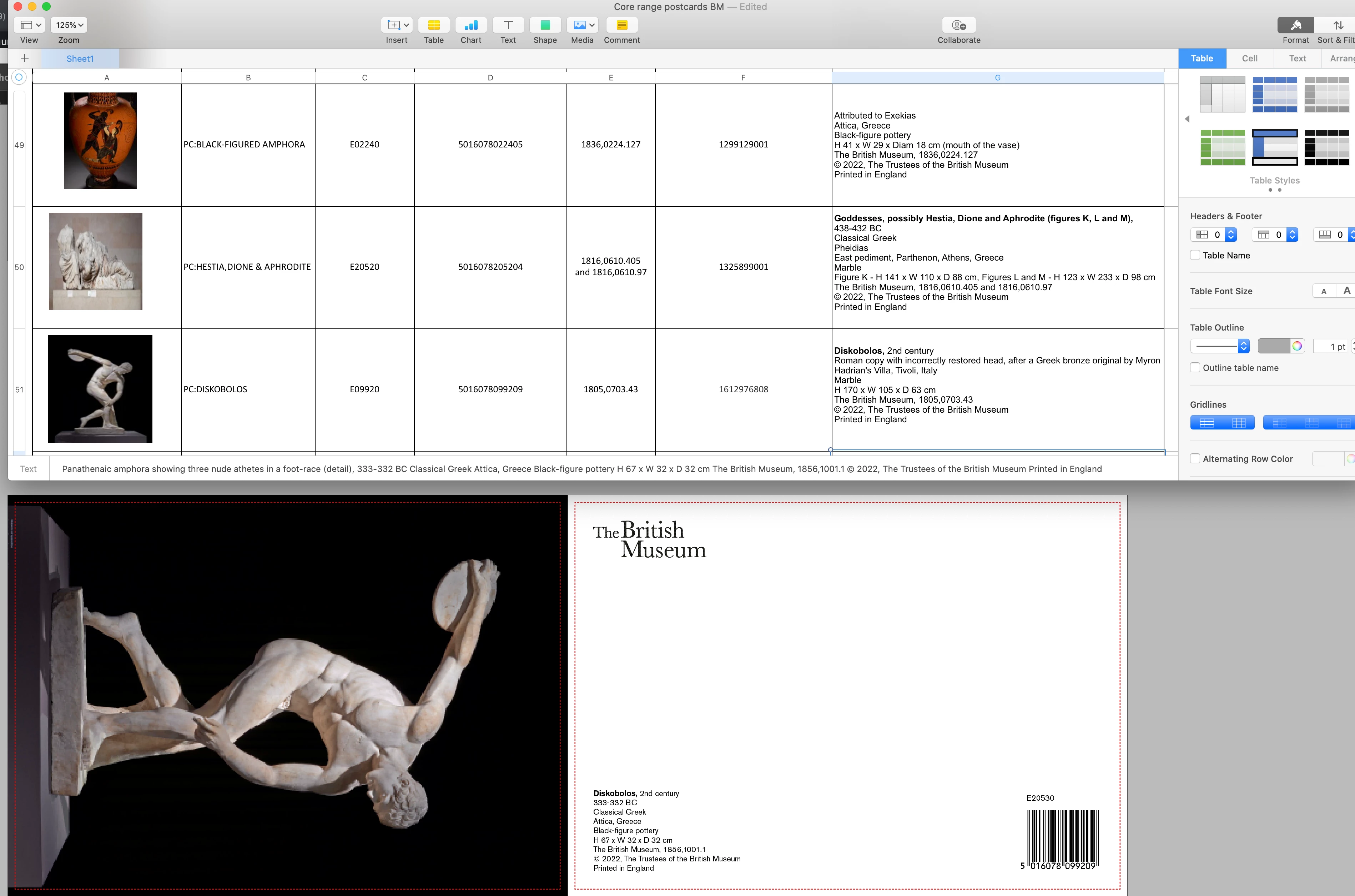Screen dimensions: 1355x896
Task: Click the larger table font size button
Action: (1346, 291)
